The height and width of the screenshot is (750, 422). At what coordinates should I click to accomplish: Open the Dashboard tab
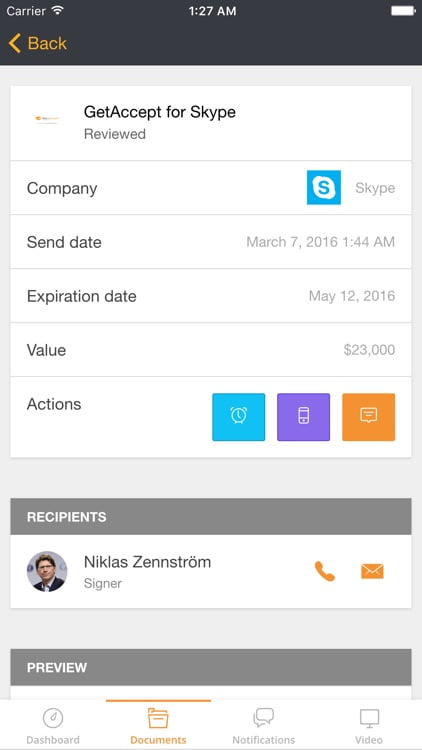pyautogui.click(x=53, y=726)
